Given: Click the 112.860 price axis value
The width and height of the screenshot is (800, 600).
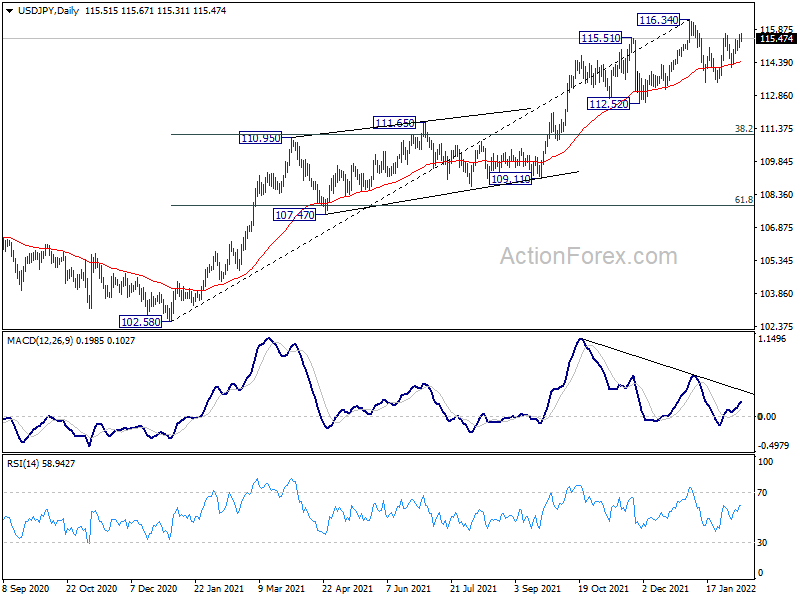Looking at the screenshot, I should pyautogui.click(x=777, y=95).
